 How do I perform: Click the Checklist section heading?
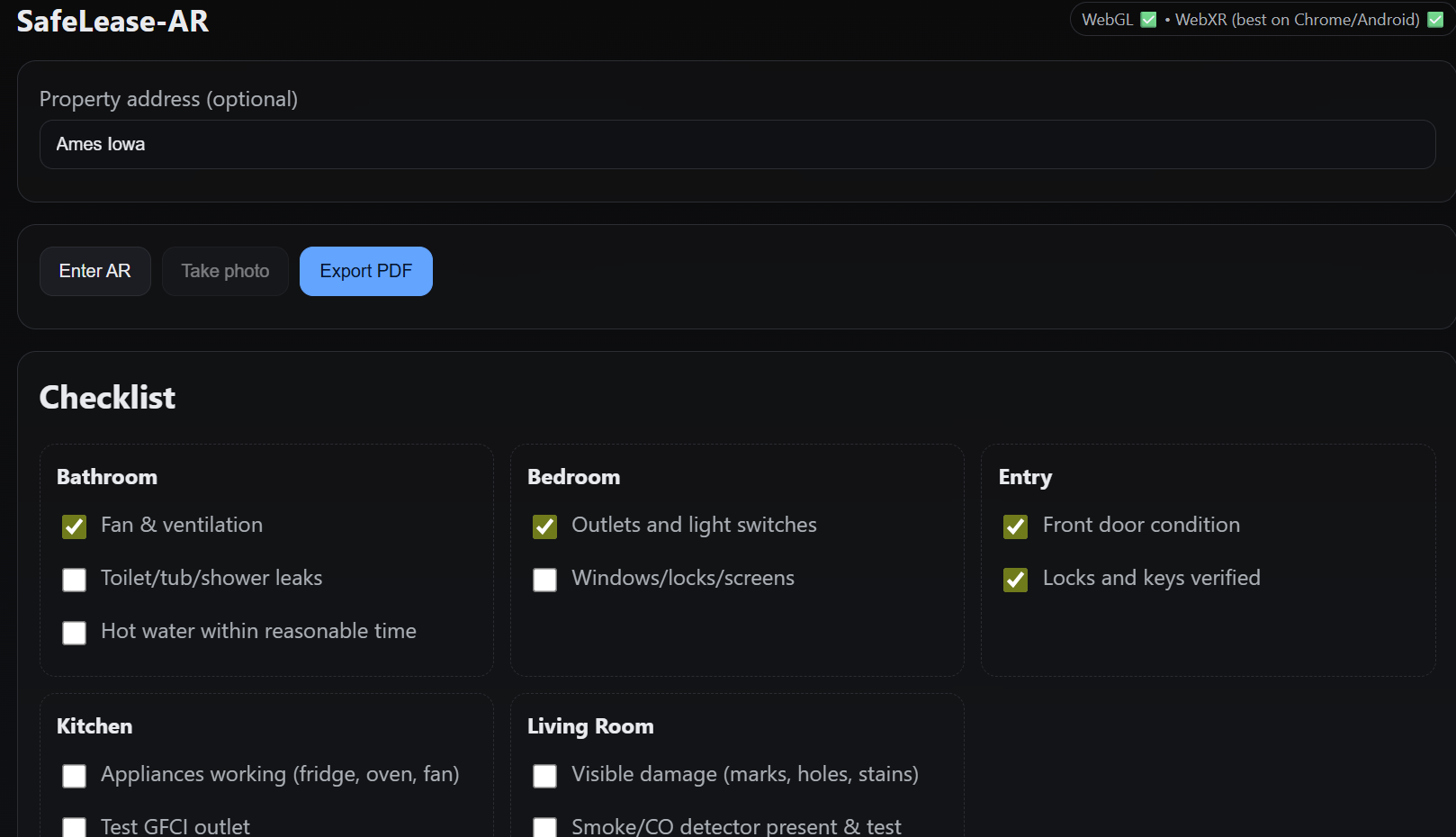coord(106,397)
